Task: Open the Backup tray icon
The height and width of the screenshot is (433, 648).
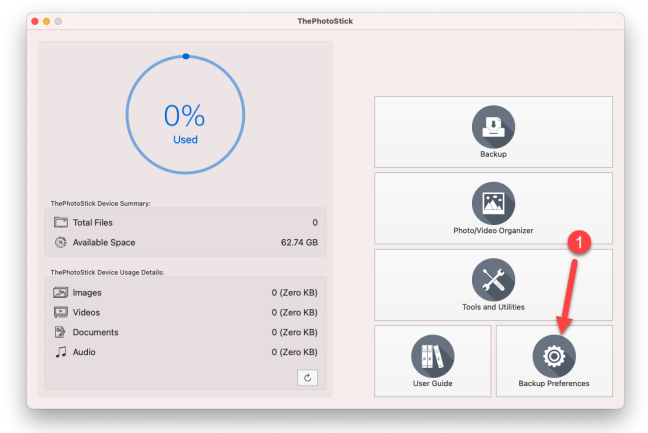Action: (493, 126)
